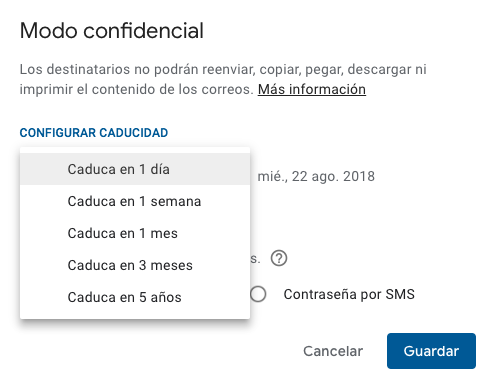Set expiry to Caduca en 5 años
The image size is (498, 386).
pyautogui.click(x=135, y=297)
